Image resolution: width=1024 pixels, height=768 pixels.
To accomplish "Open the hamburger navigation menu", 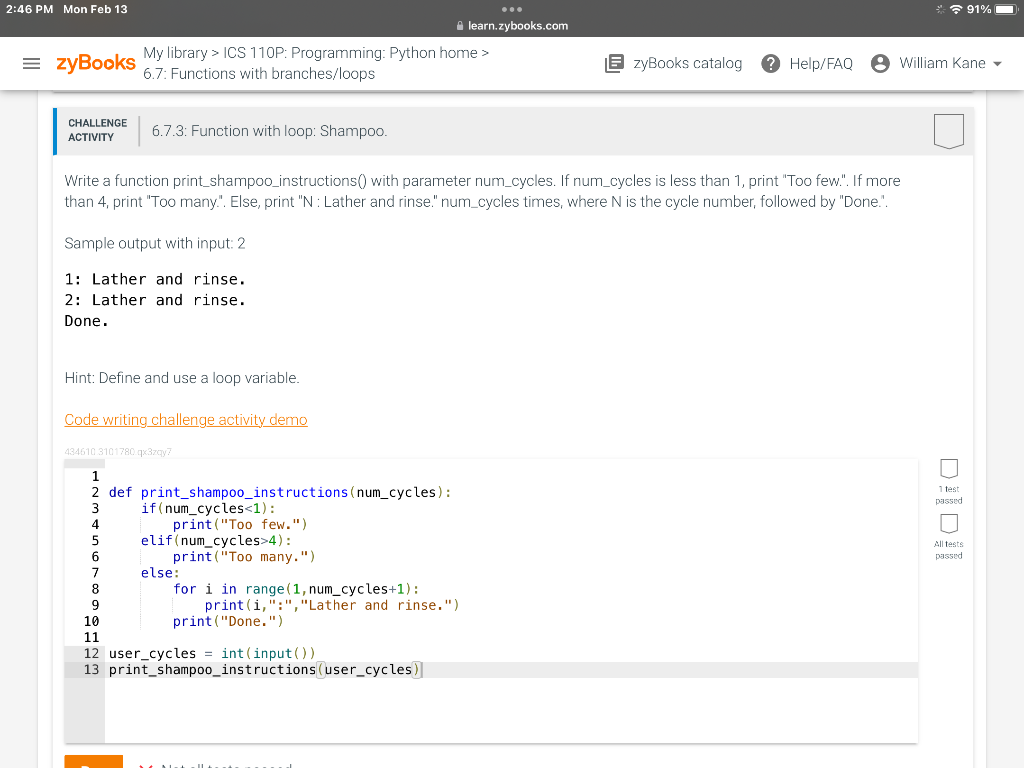I will coord(31,63).
